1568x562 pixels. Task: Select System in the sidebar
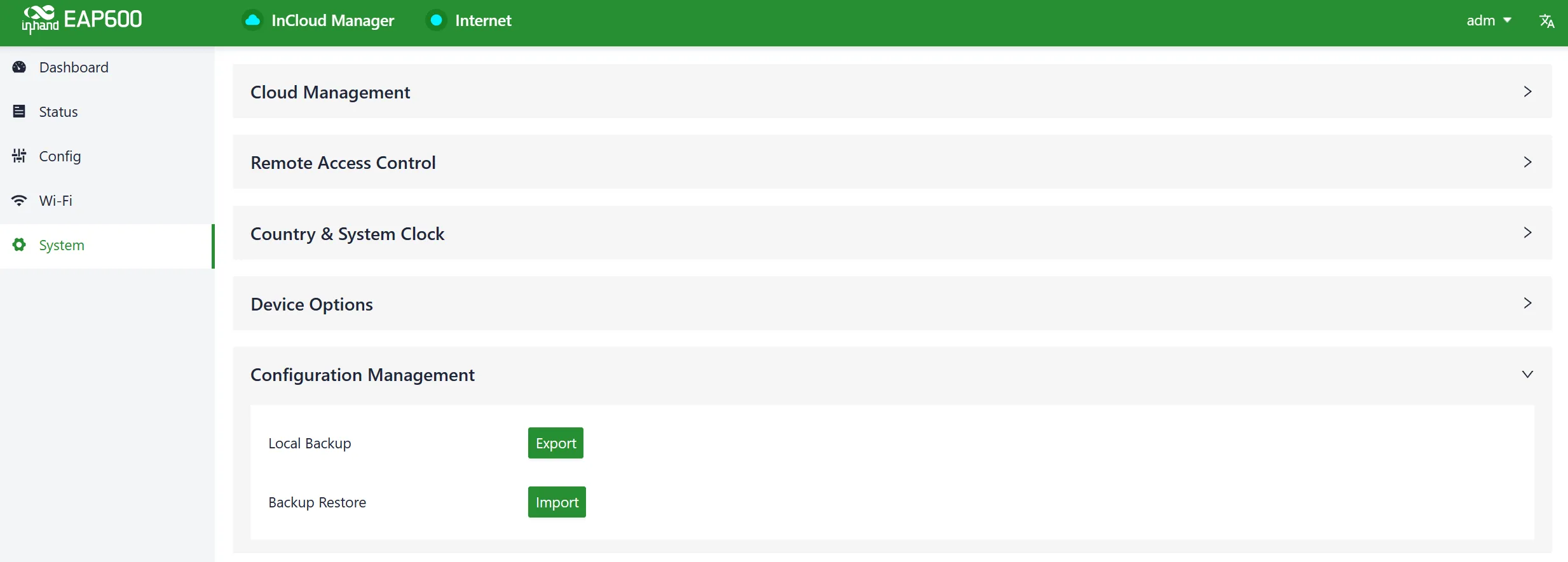click(x=107, y=246)
